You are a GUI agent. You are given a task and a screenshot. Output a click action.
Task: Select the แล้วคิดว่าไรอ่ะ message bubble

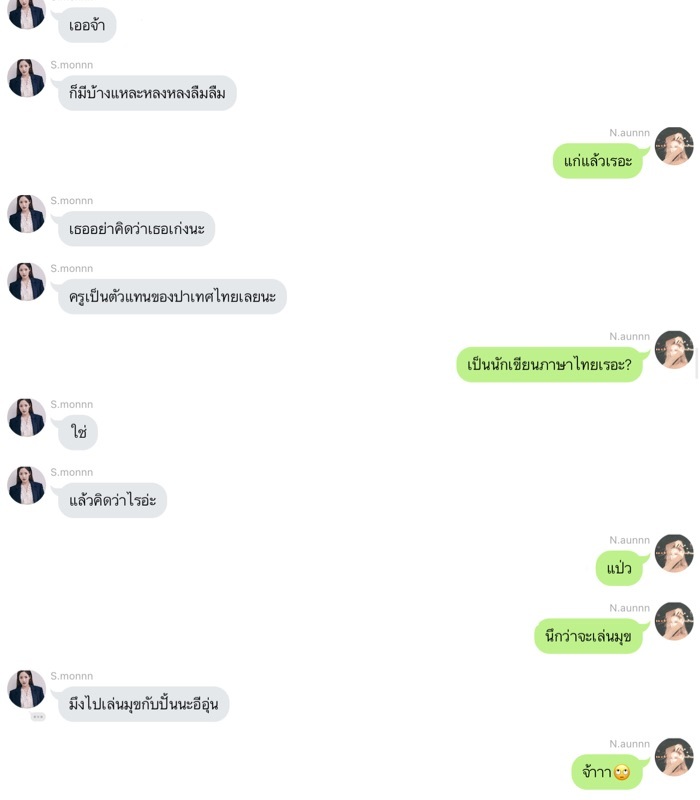pos(112,500)
